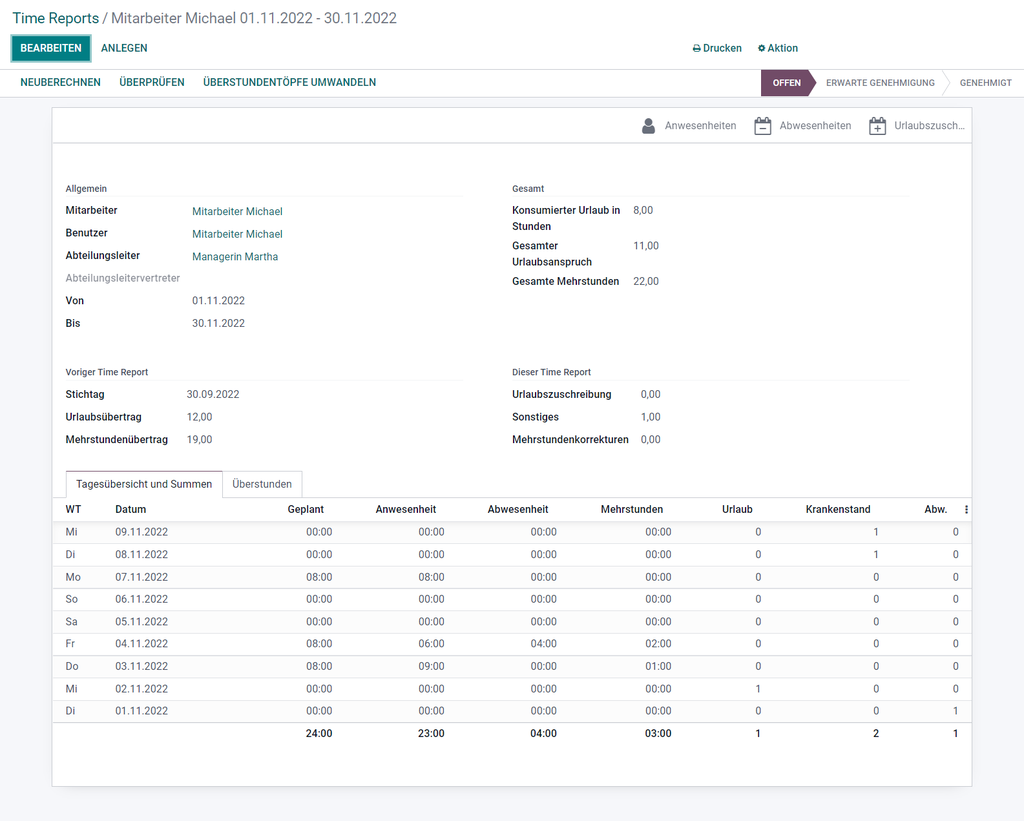Select the row dated 05.11.2022
The height and width of the screenshot is (821, 1024).
tap(512, 622)
